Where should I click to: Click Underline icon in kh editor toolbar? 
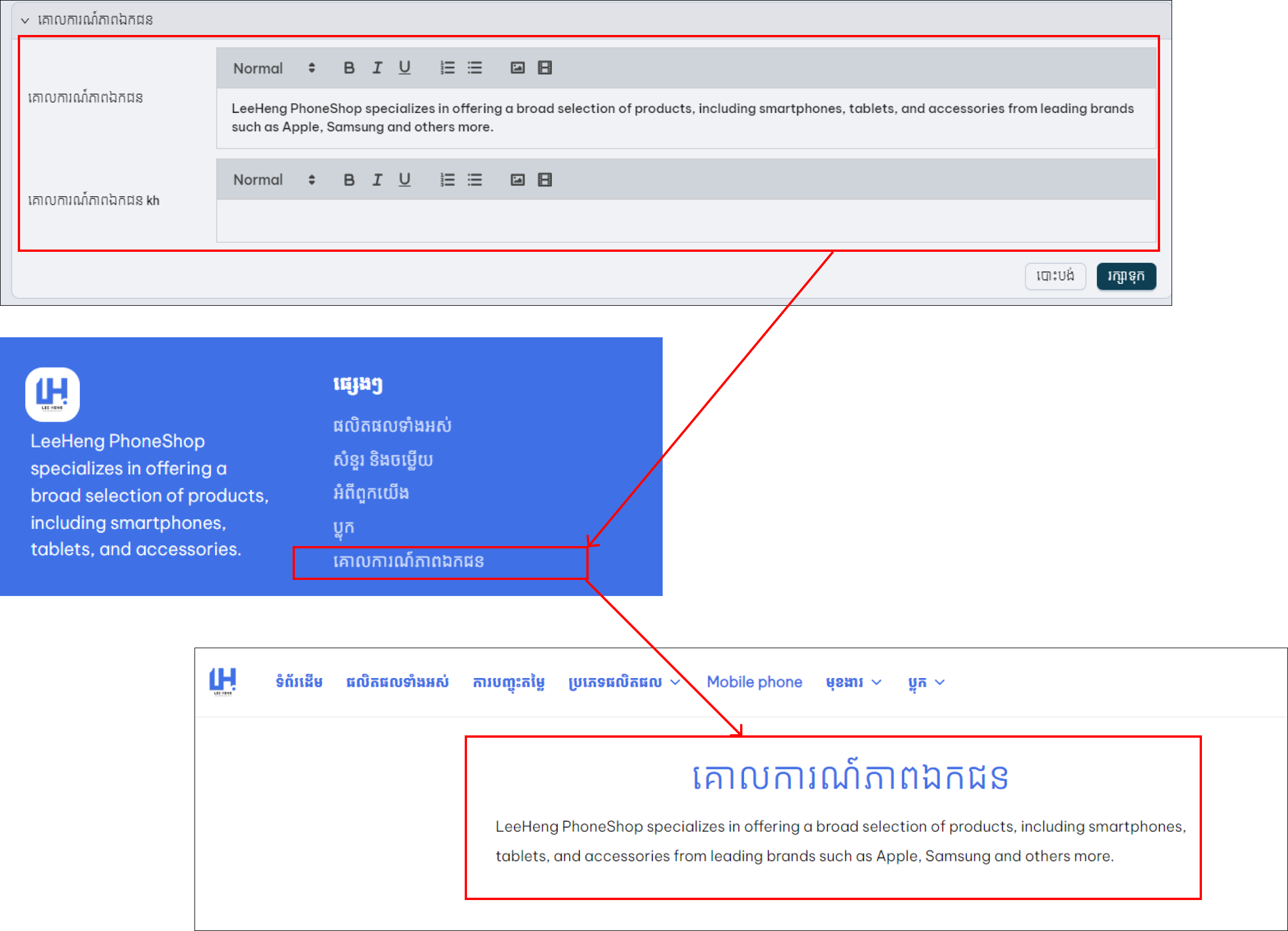click(x=404, y=180)
